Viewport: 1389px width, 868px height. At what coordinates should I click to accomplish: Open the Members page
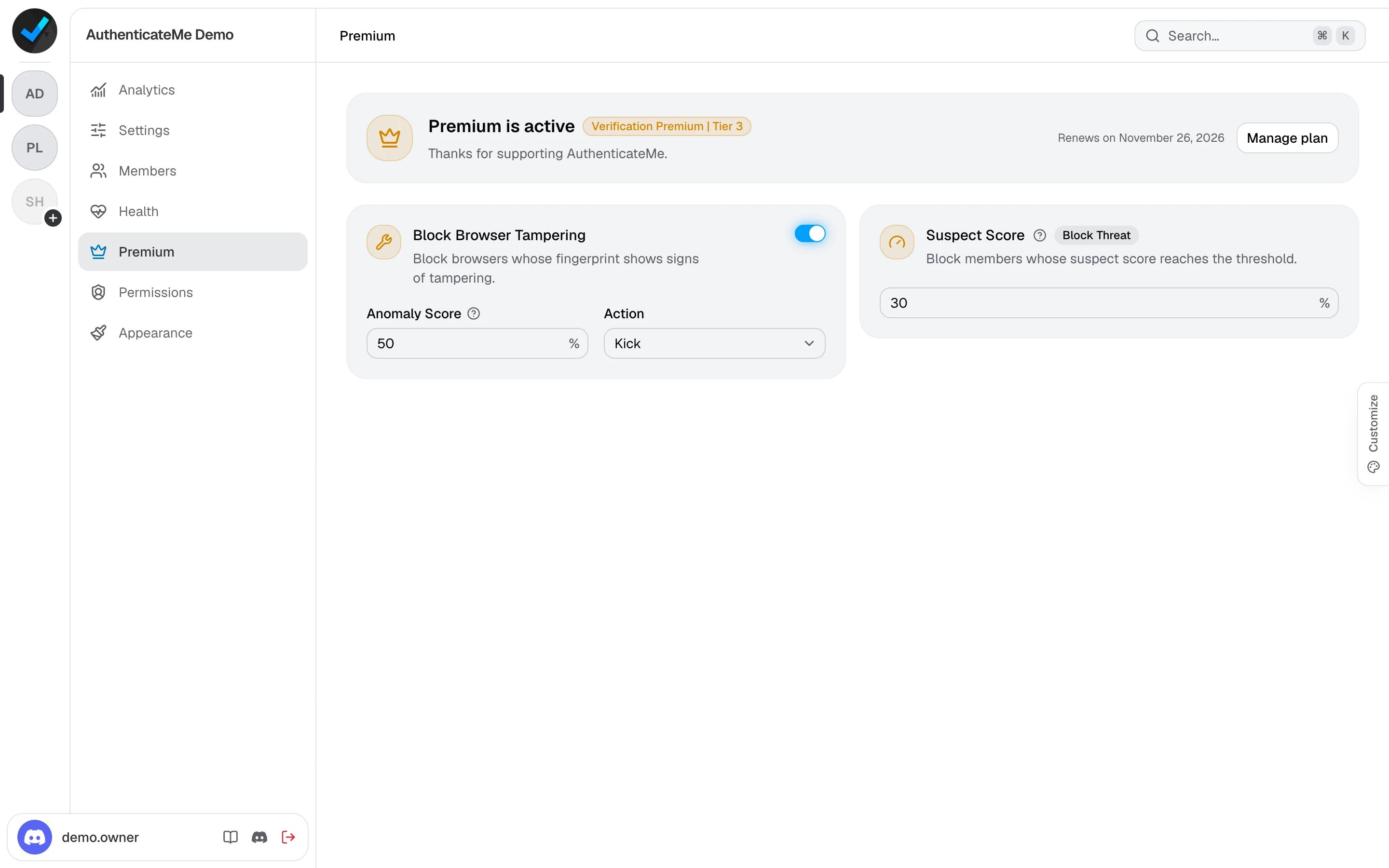coord(193,171)
